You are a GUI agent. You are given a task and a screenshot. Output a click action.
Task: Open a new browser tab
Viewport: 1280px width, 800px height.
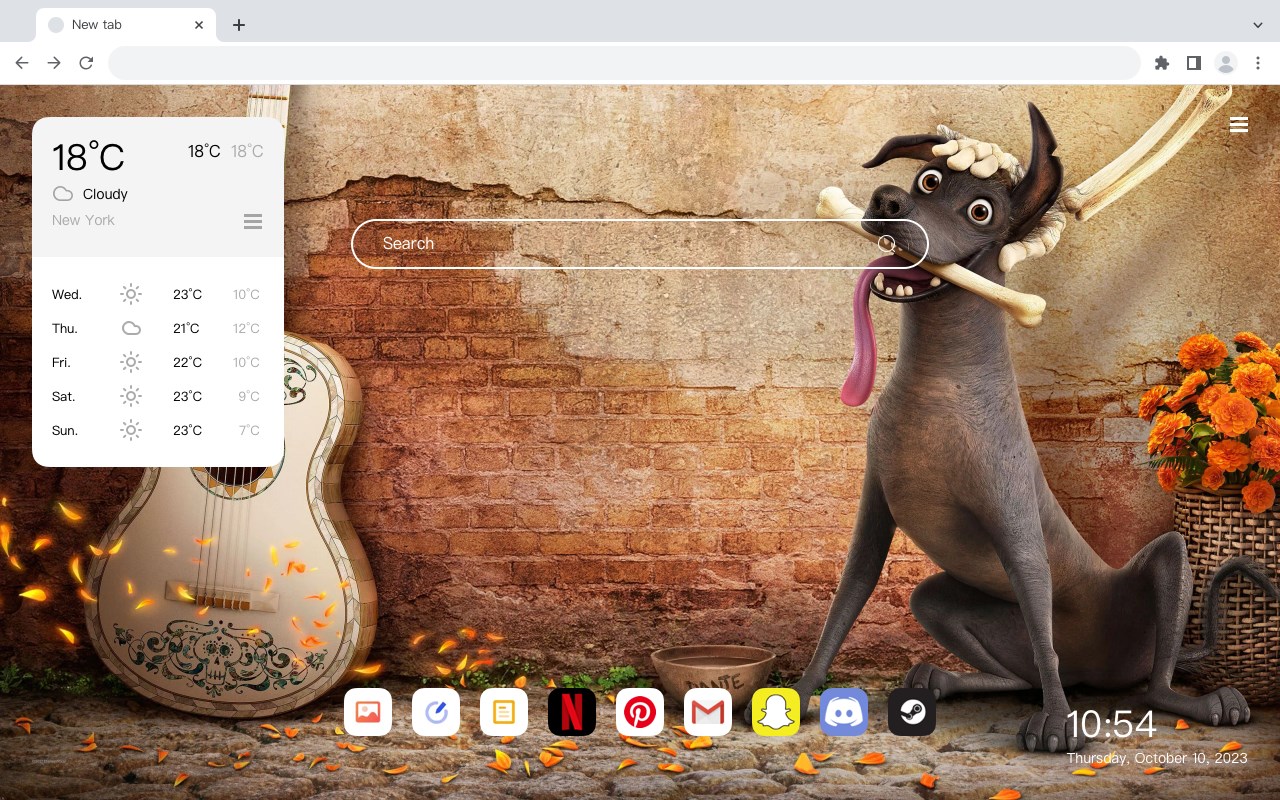click(238, 25)
